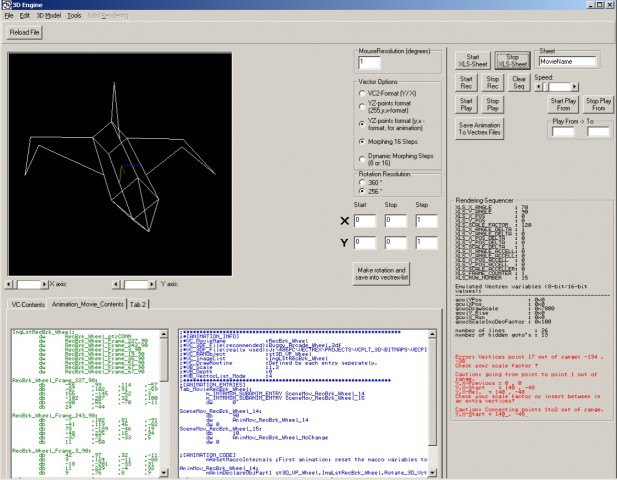Viewport: 617px width, 480px height.
Task: Click the Play To input field
Action: click(x=598, y=132)
